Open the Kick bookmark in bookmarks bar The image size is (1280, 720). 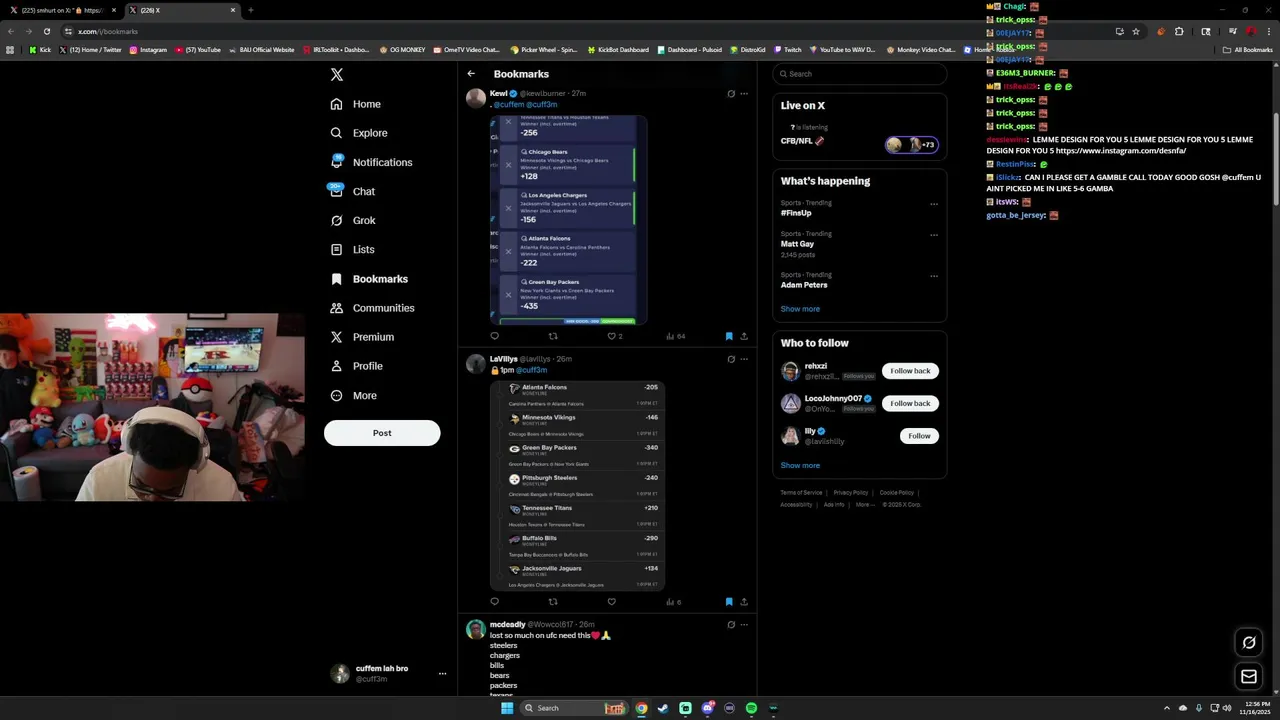pyautogui.click(x=40, y=50)
